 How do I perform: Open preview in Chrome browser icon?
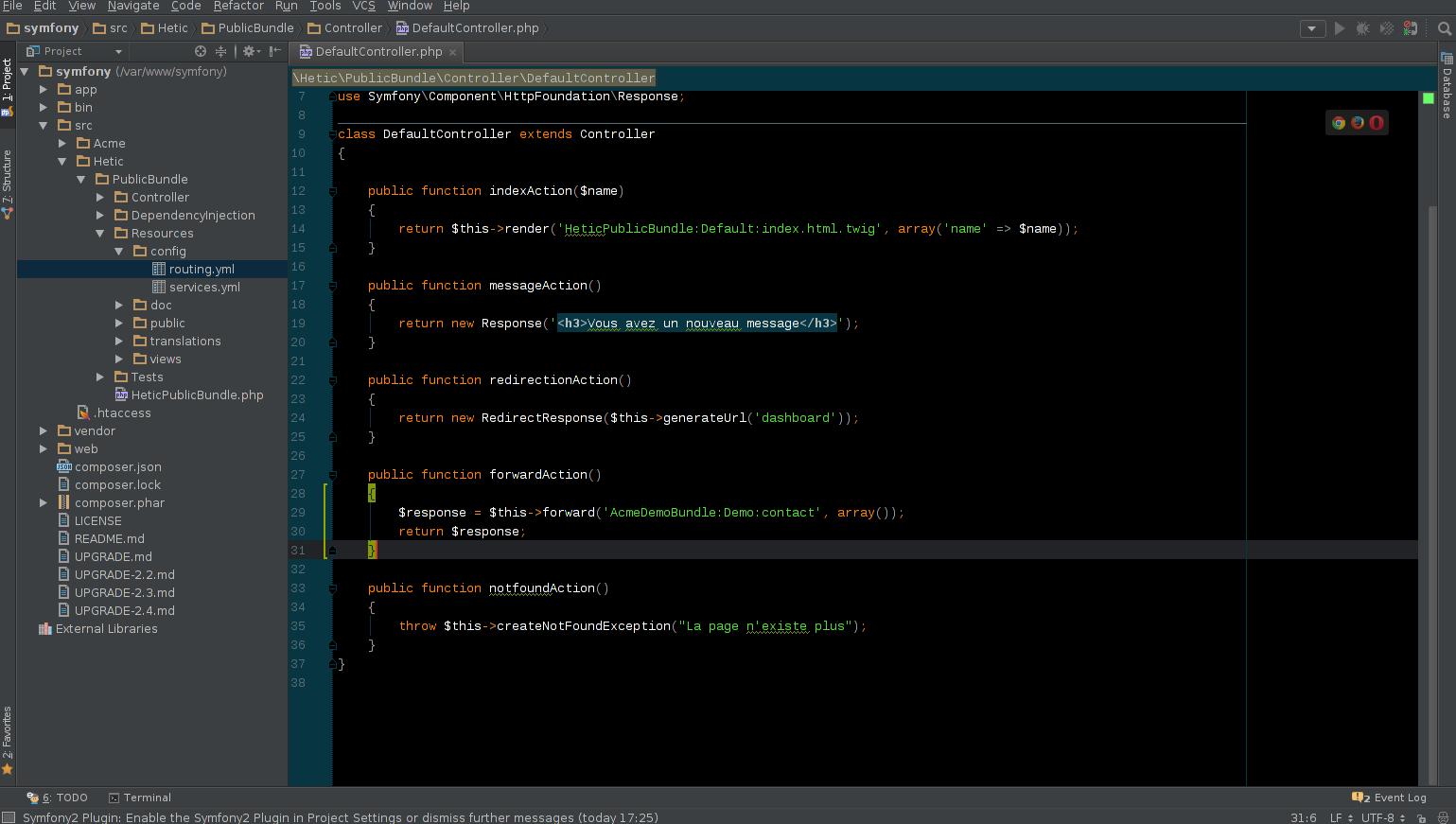(x=1339, y=122)
